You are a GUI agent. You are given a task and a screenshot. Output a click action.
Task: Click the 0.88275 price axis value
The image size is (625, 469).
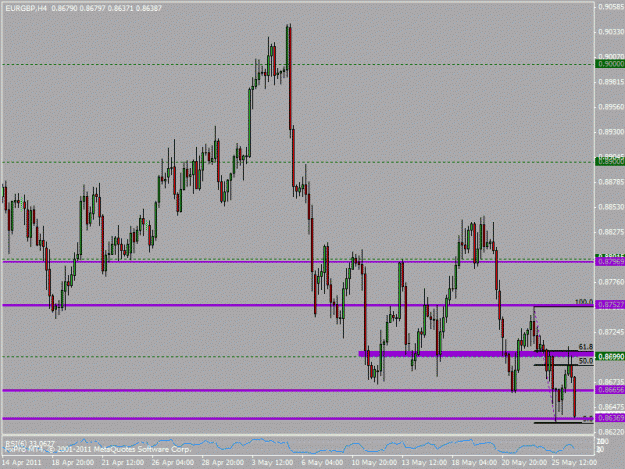[x=611, y=232]
